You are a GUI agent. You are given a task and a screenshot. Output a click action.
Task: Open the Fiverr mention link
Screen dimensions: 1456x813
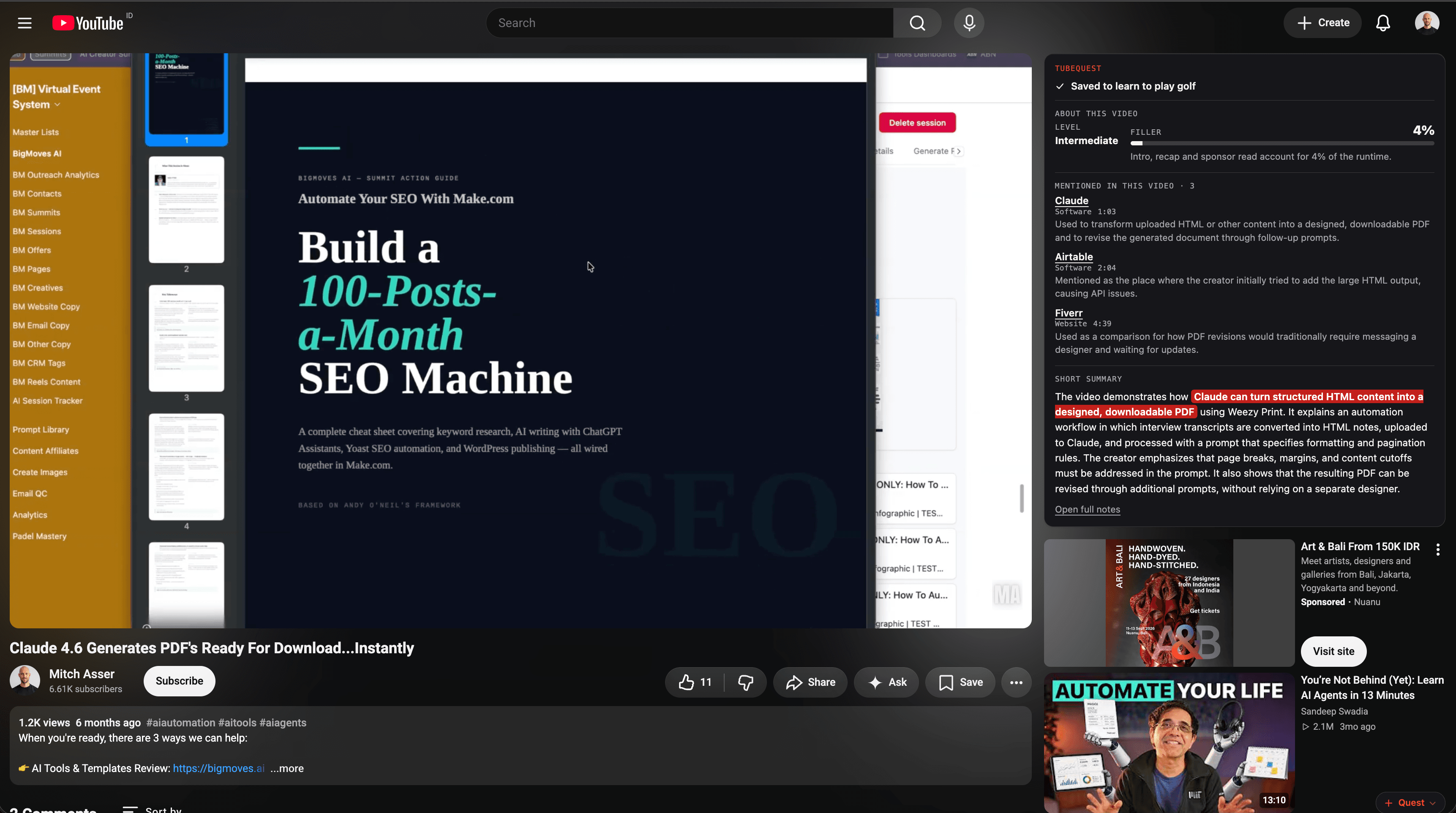click(x=1068, y=313)
